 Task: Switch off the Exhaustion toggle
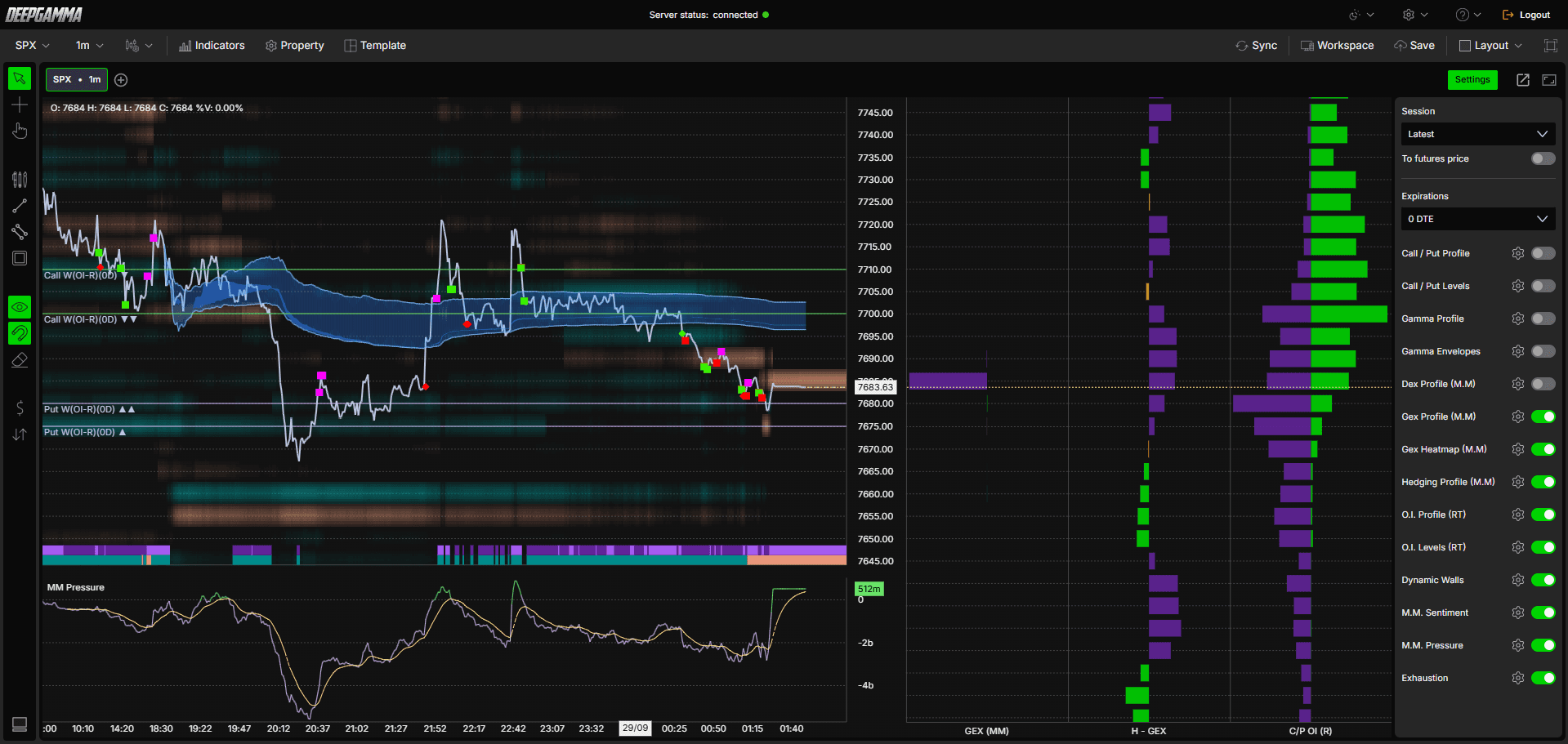1543,678
